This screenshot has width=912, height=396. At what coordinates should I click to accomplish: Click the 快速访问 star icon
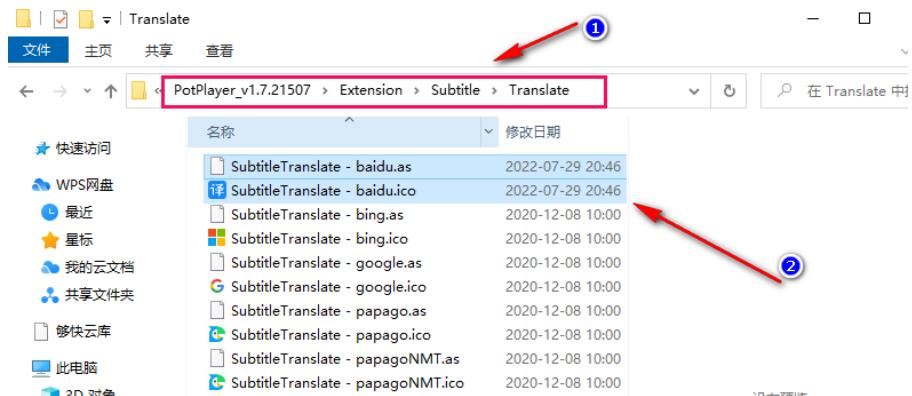(42, 149)
